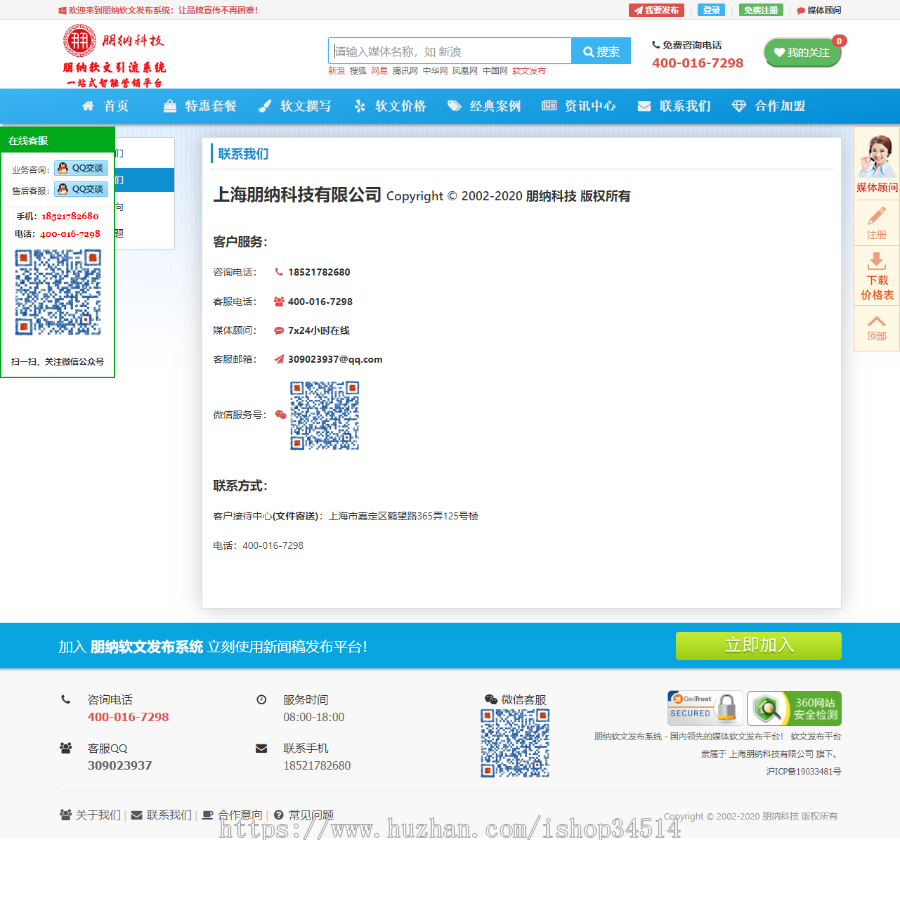Select 联系我们 in the navigation bar
Image resolution: width=900 pixels, height=906 pixels.
(674, 105)
